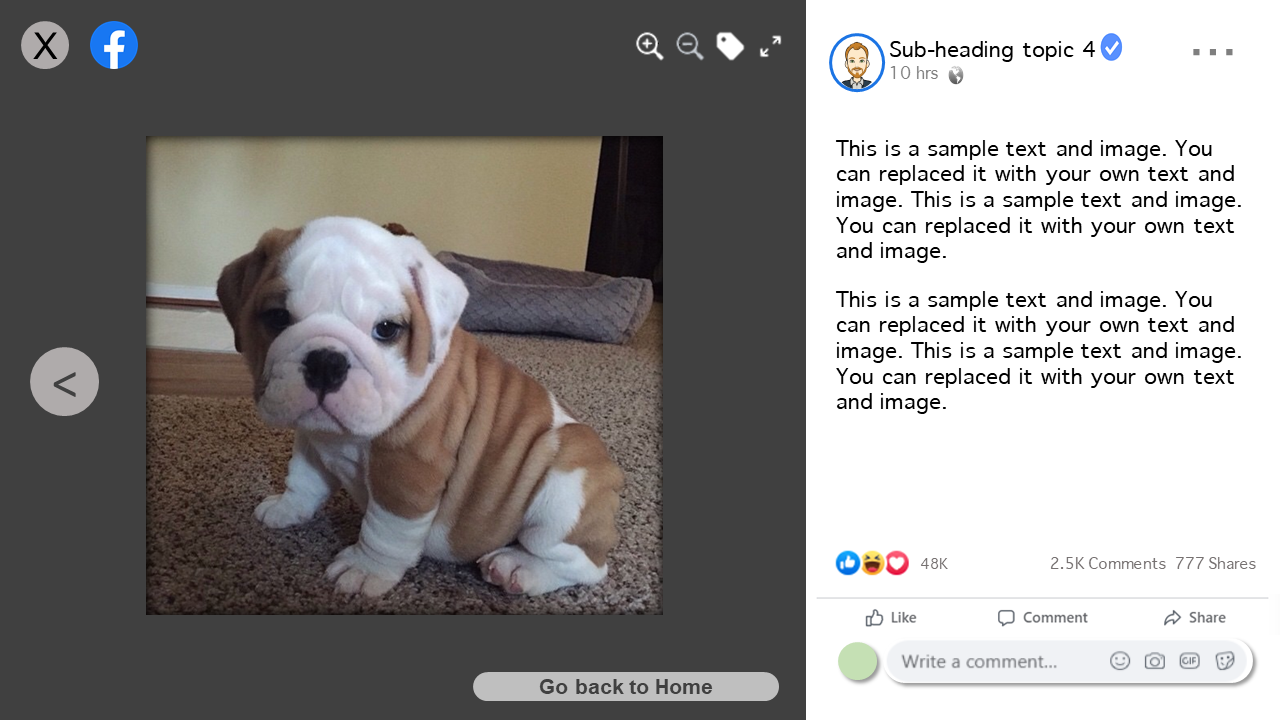Go to the previous photo
Viewport: 1280px width, 720px height.
[x=64, y=381]
